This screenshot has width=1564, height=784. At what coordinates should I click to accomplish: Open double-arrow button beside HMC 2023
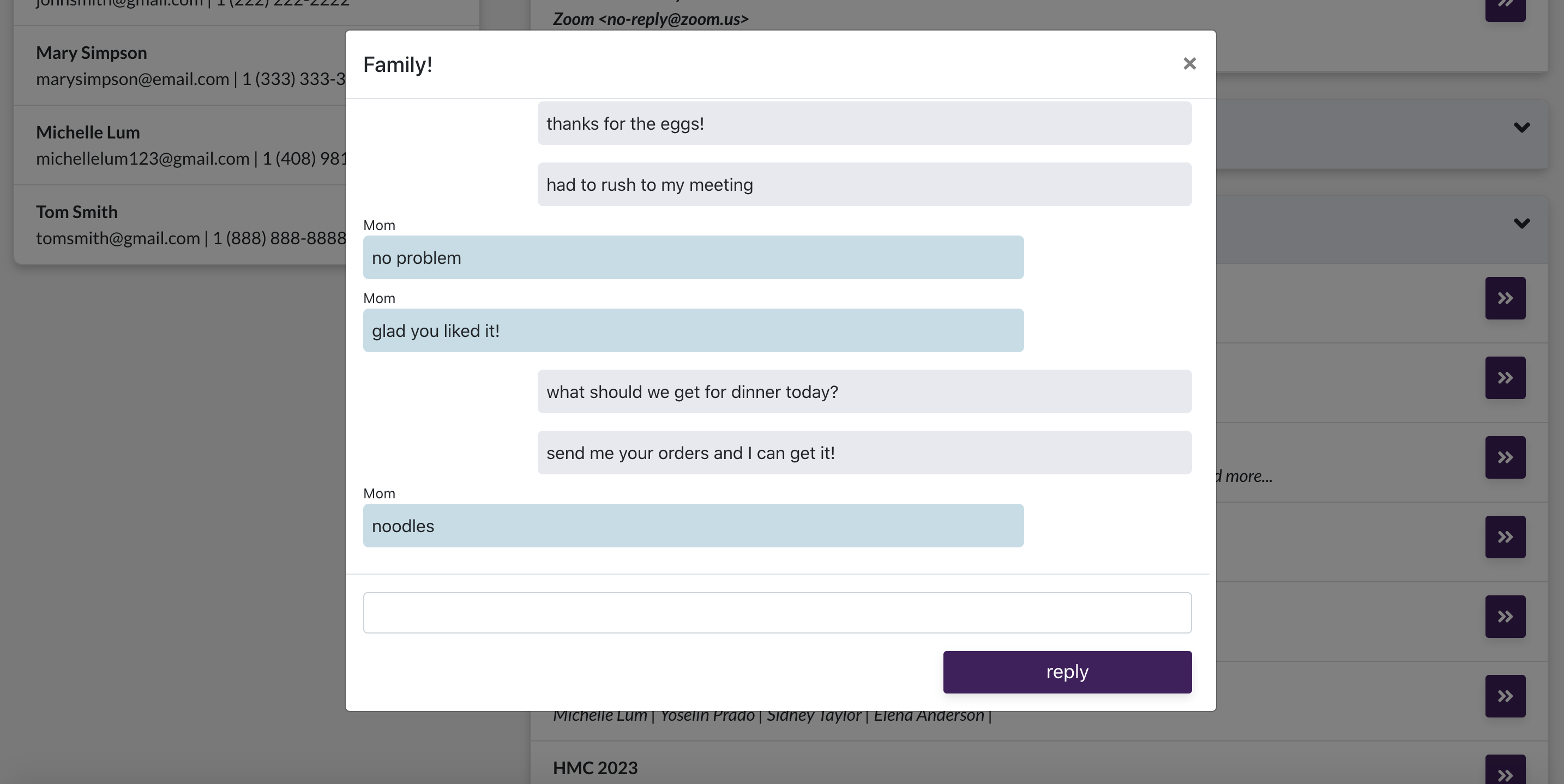click(1505, 772)
